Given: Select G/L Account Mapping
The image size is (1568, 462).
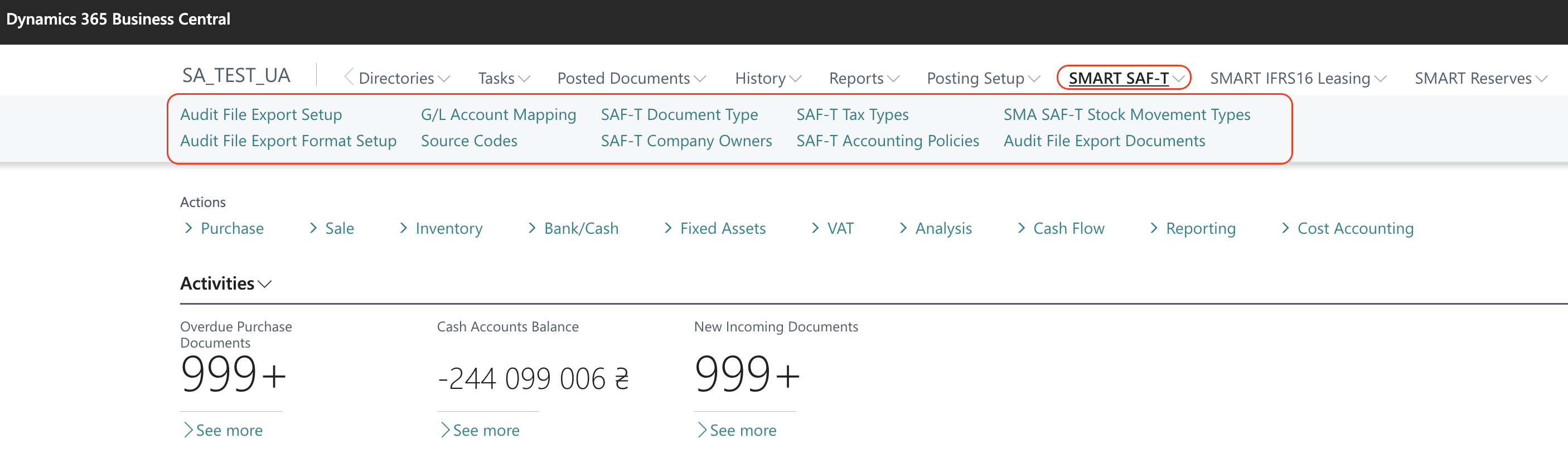Looking at the screenshot, I should [x=498, y=114].
